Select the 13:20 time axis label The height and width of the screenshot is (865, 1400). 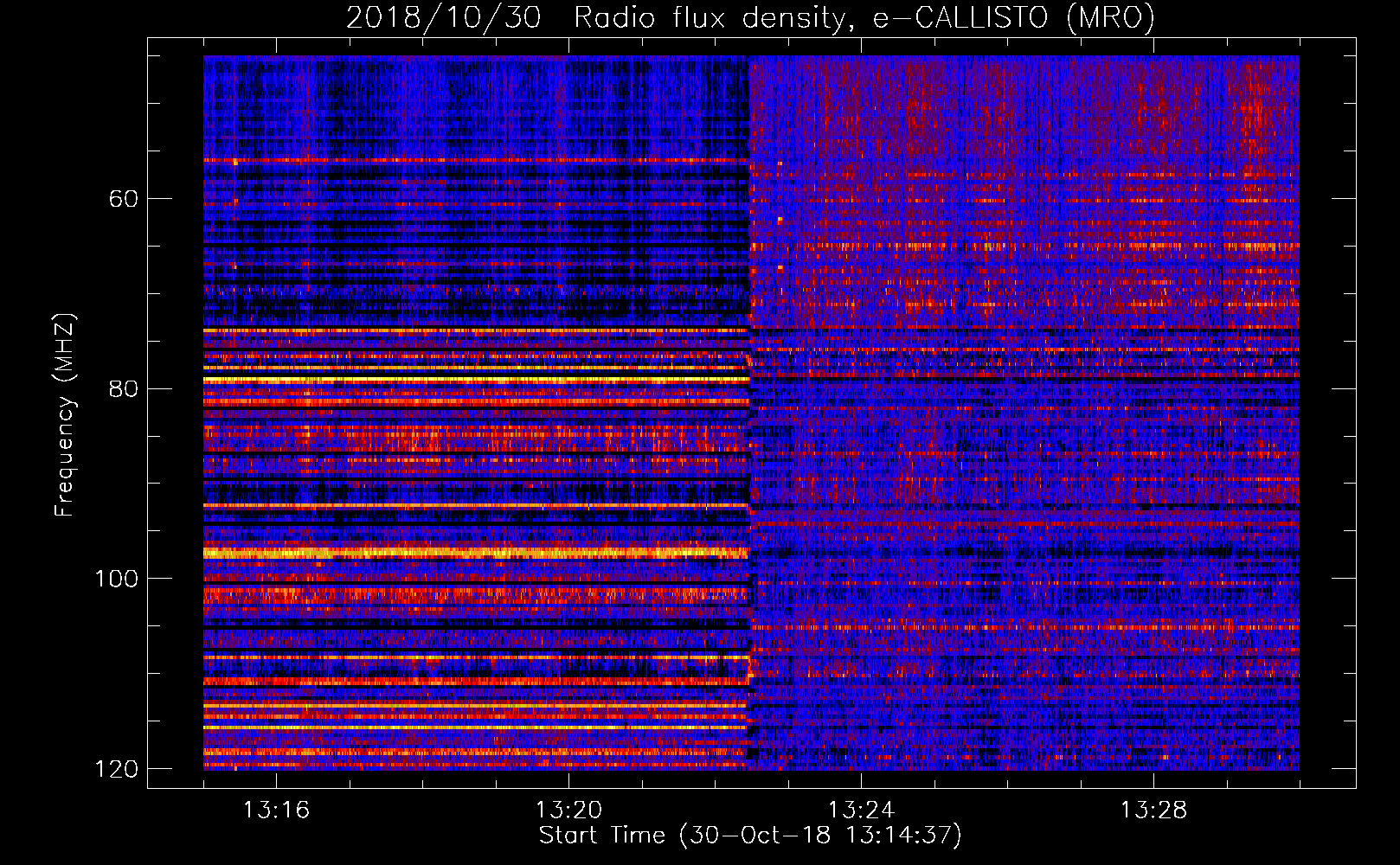[x=568, y=811]
